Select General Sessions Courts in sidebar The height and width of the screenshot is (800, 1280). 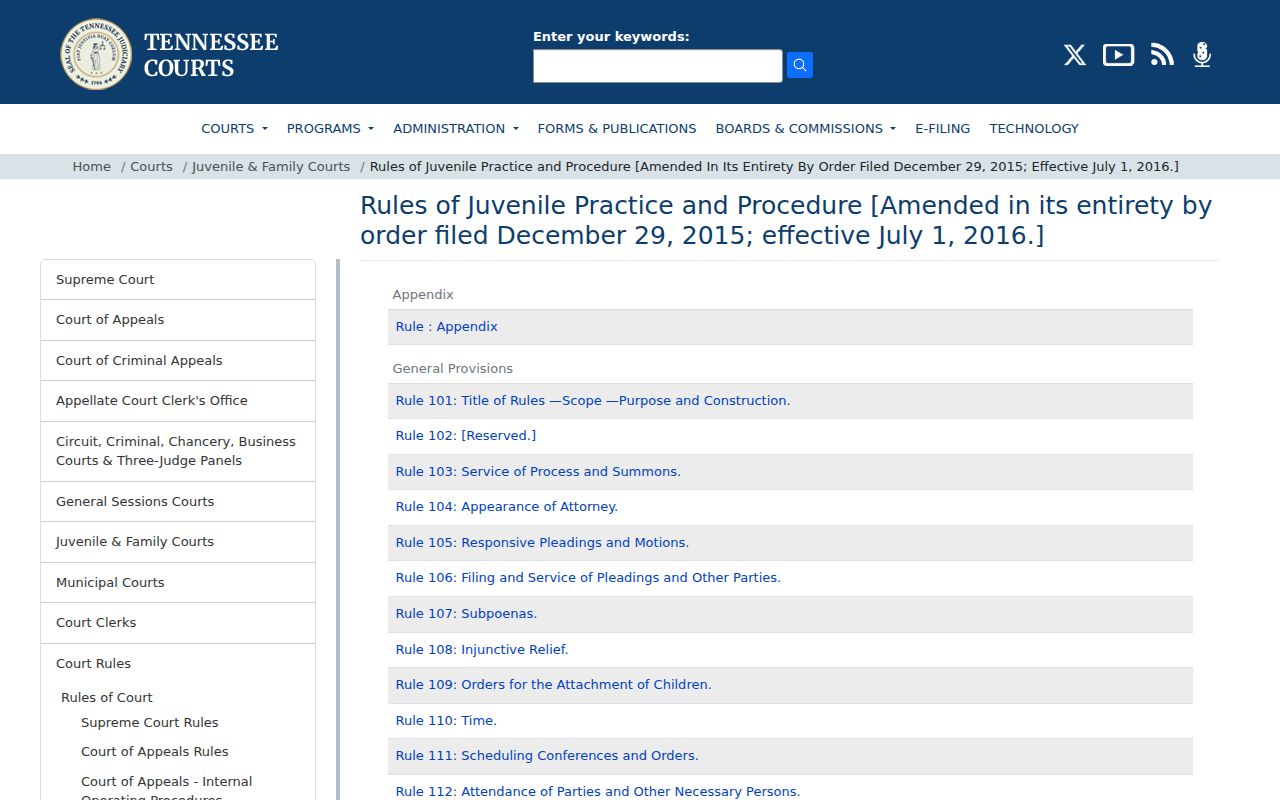(178, 502)
